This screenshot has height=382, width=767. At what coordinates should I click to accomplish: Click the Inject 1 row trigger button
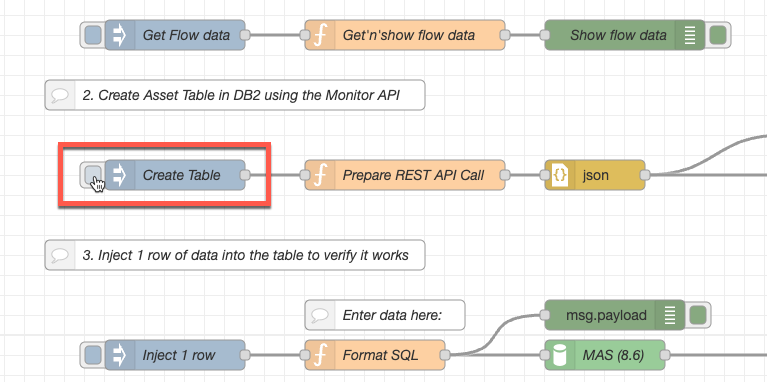(92, 355)
